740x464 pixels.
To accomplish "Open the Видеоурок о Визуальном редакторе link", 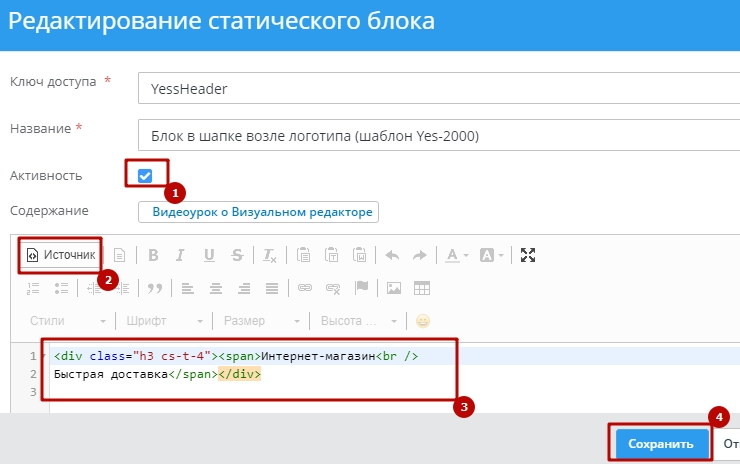I will [258, 212].
